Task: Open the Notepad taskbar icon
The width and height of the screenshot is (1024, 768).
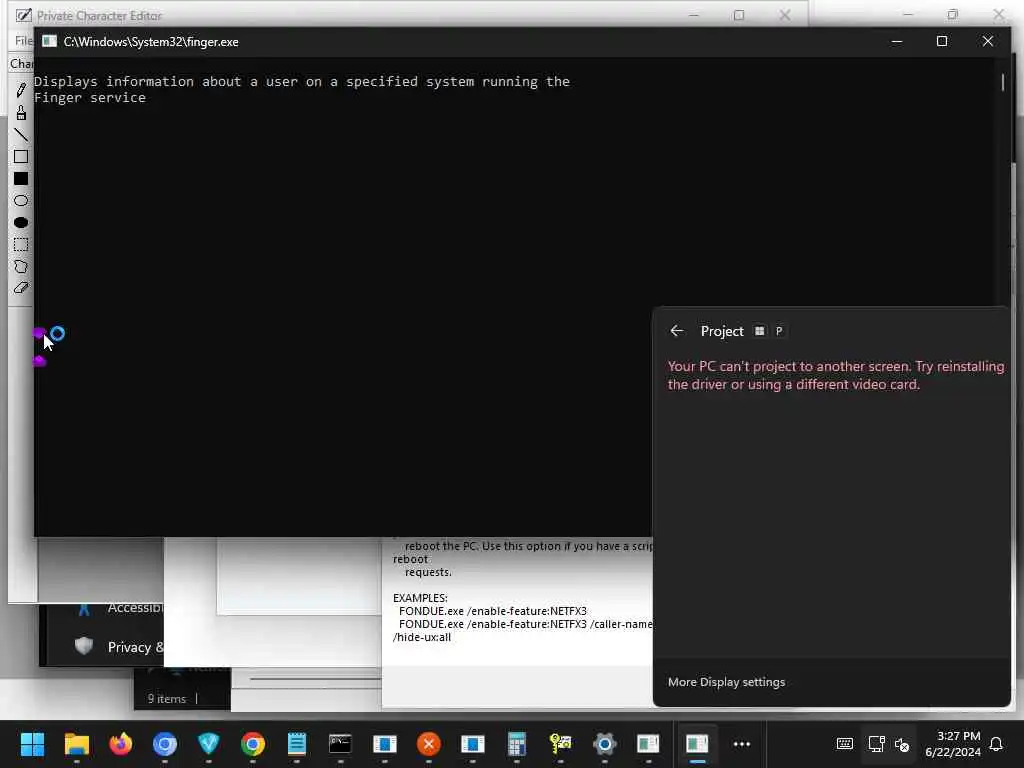Action: [x=296, y=744]
